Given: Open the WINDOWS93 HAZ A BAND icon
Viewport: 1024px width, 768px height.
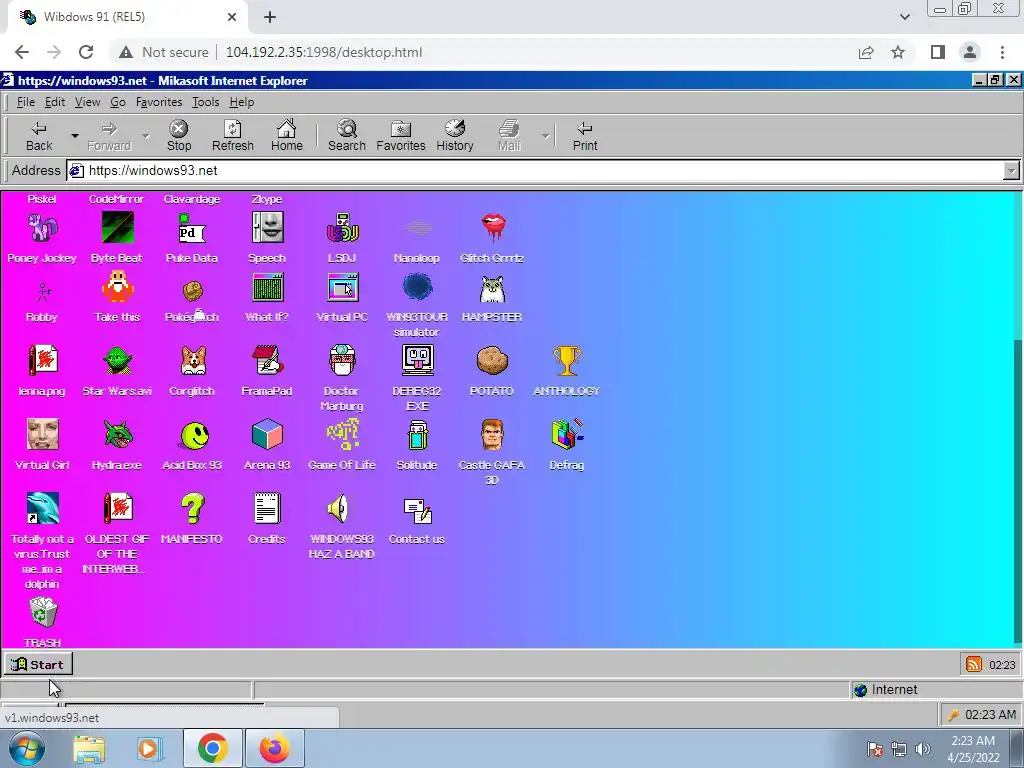Looking at the screenshot, I should 338,509.
